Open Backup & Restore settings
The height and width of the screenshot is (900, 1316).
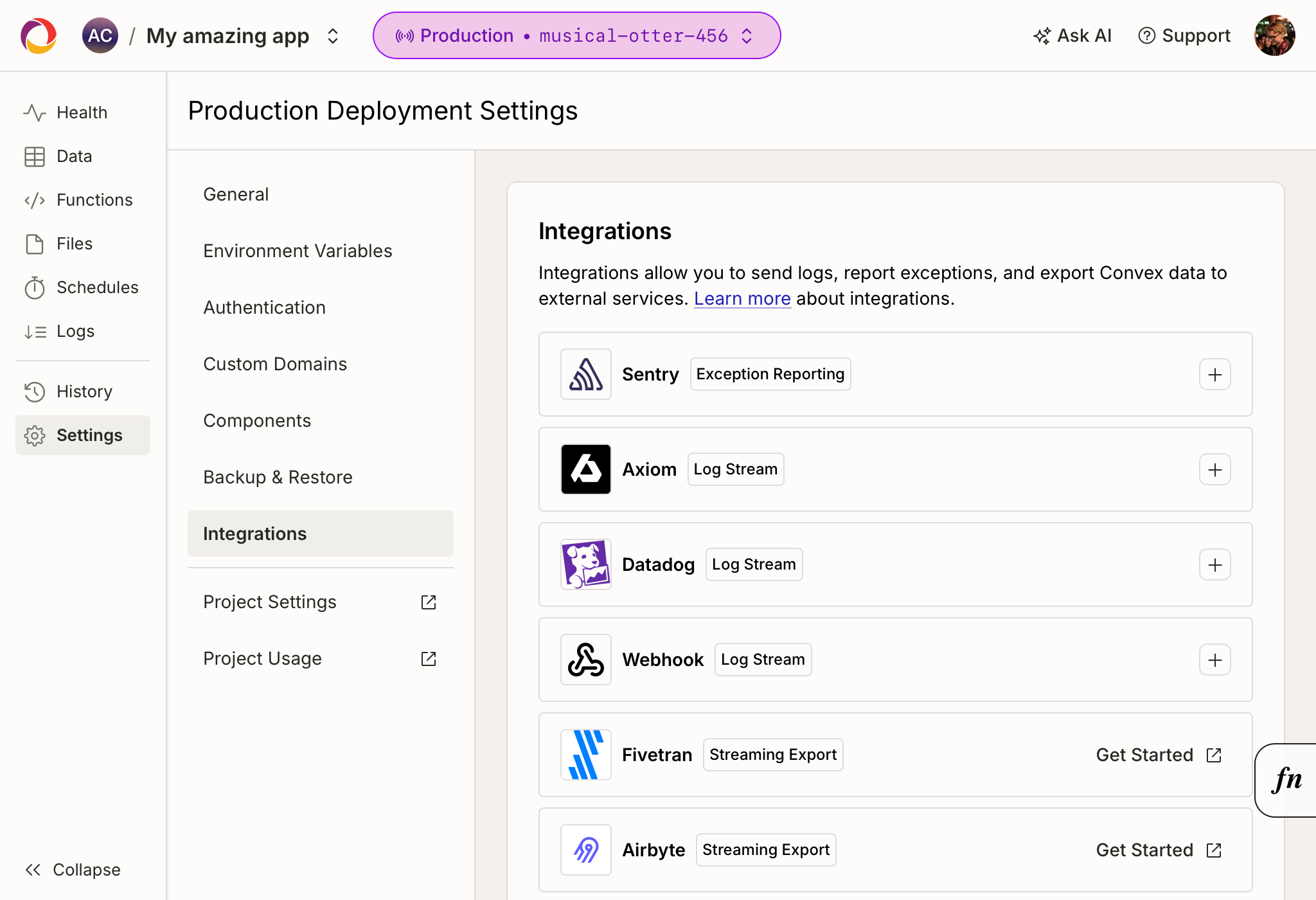[321, 477]
